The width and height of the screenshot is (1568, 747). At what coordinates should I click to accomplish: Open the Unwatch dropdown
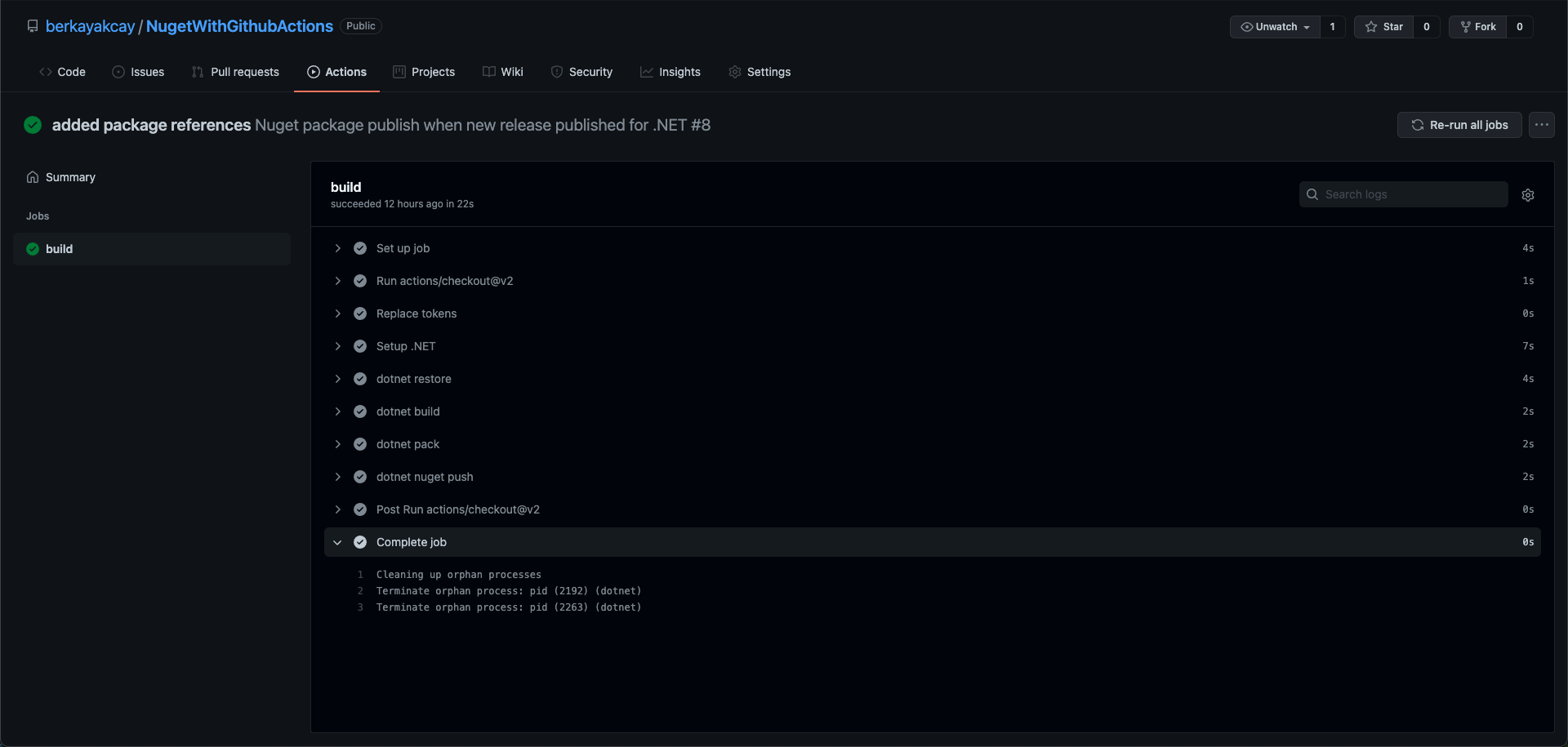[x=1274, y=26]
